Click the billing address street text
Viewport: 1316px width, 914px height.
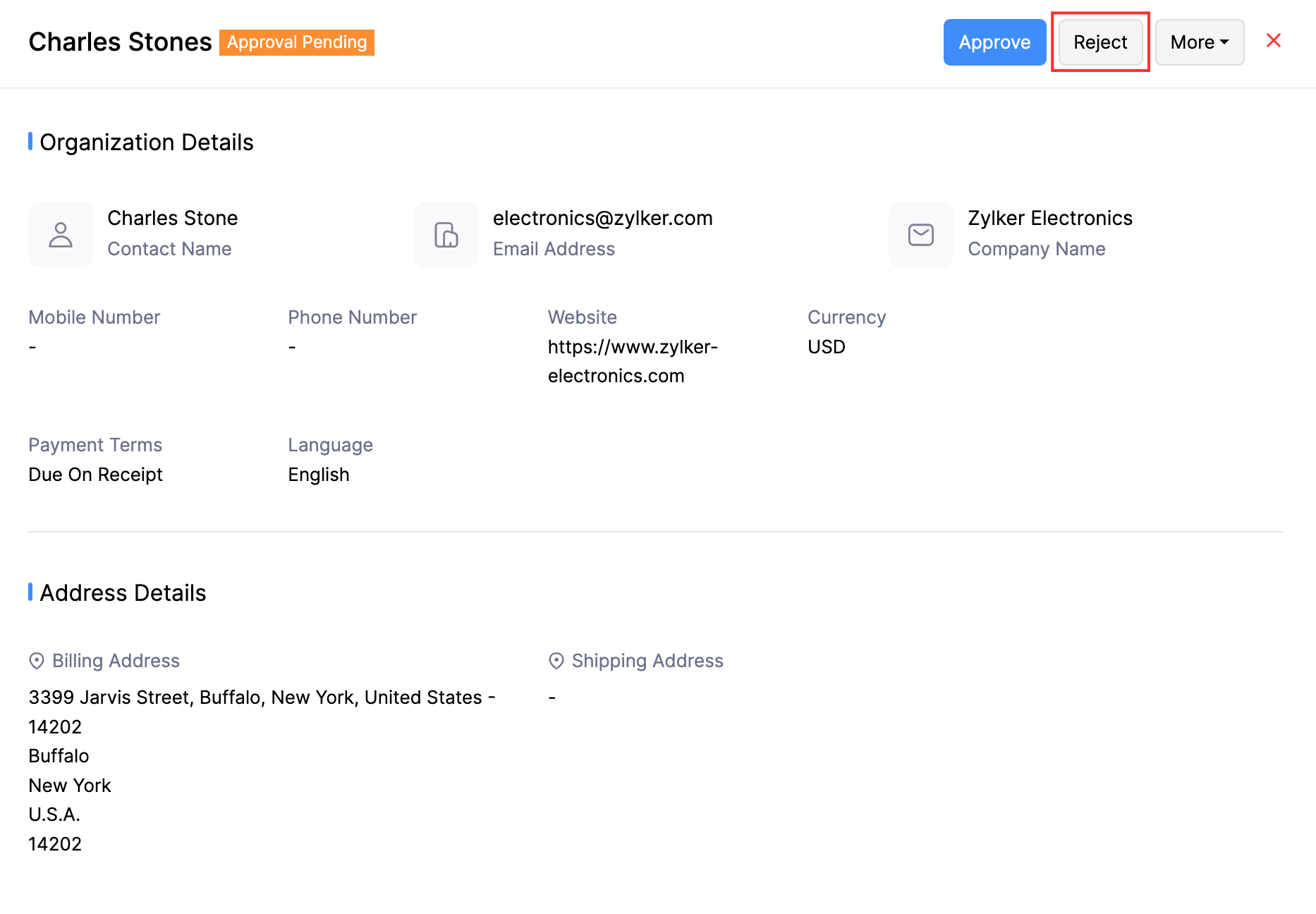pyautogui.click(x=261, y=697)
